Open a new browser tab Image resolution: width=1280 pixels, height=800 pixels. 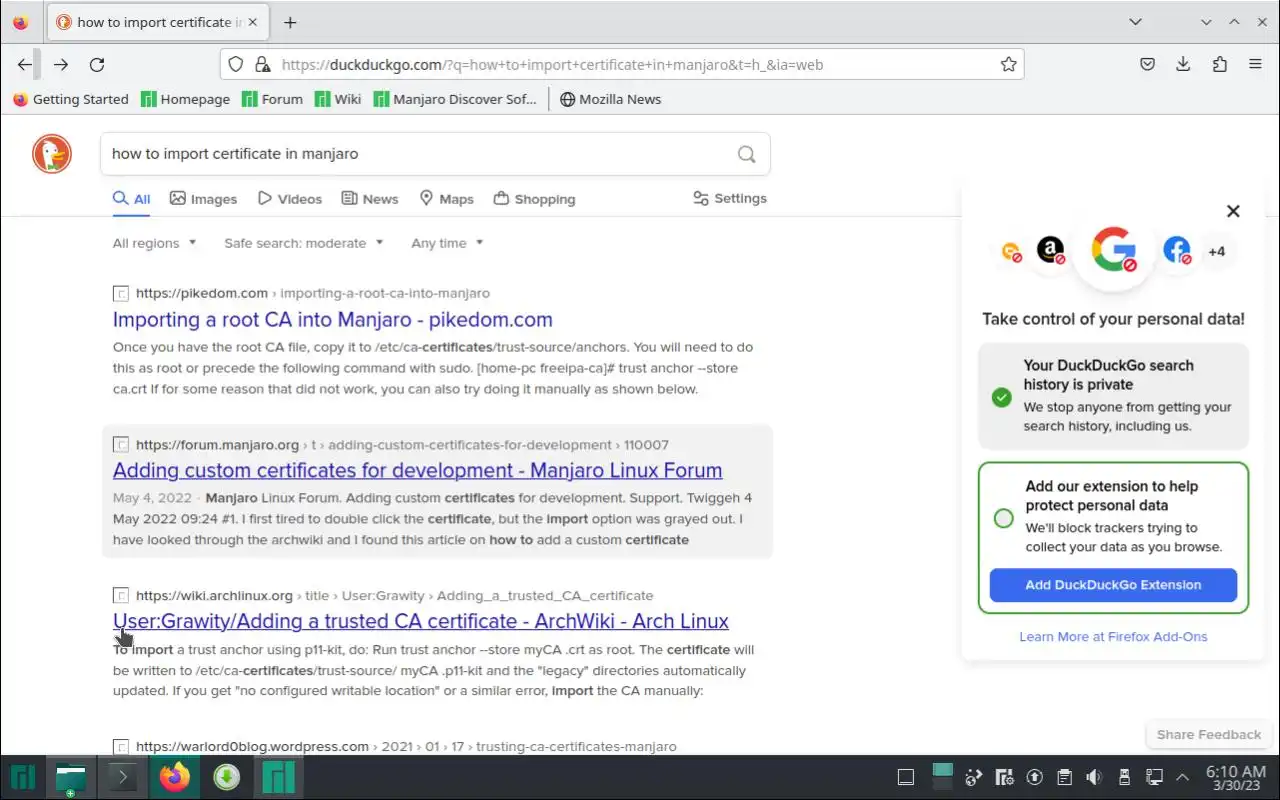[290, 22]
